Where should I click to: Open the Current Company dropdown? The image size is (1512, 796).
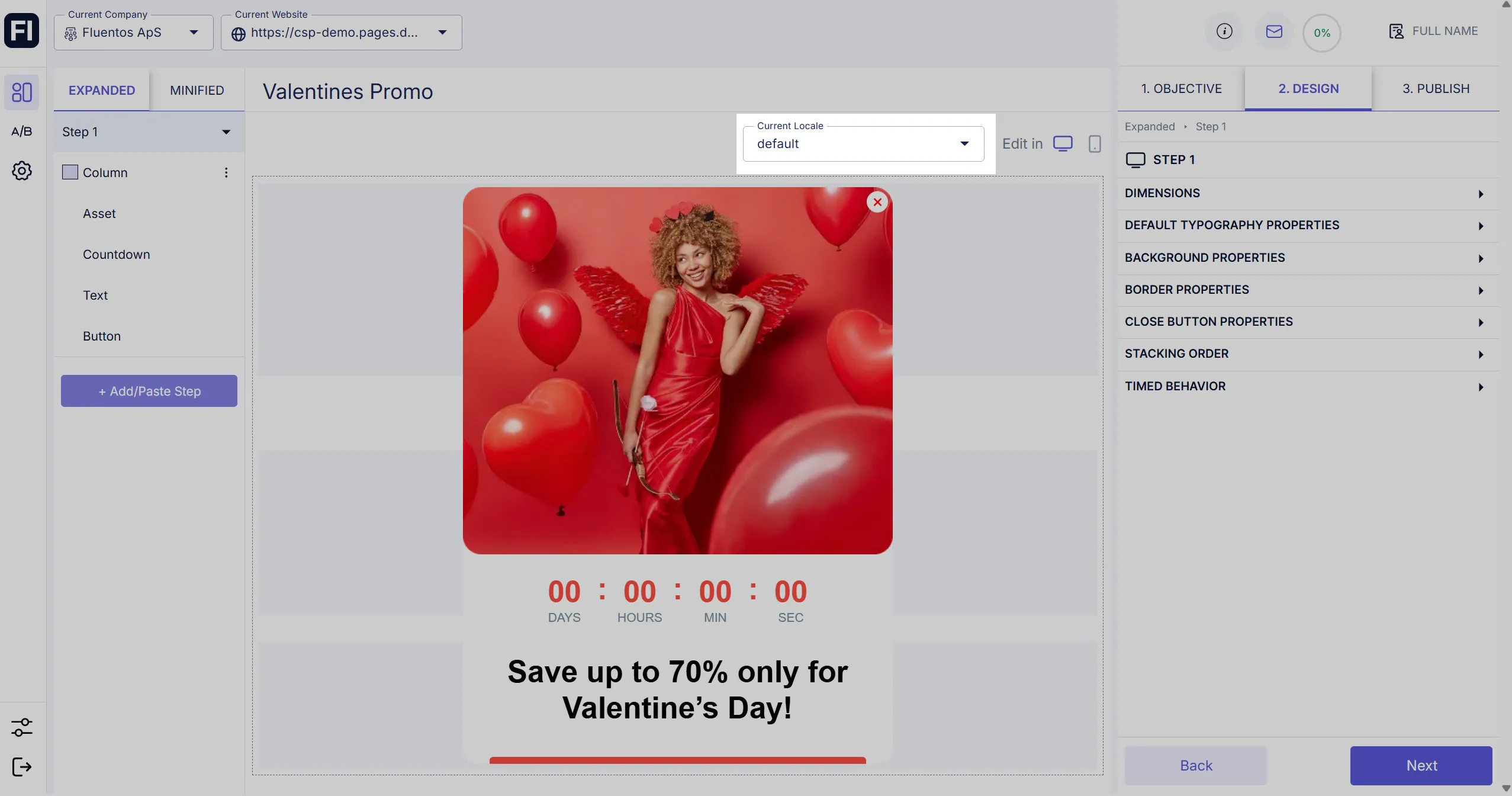(133, 33)
